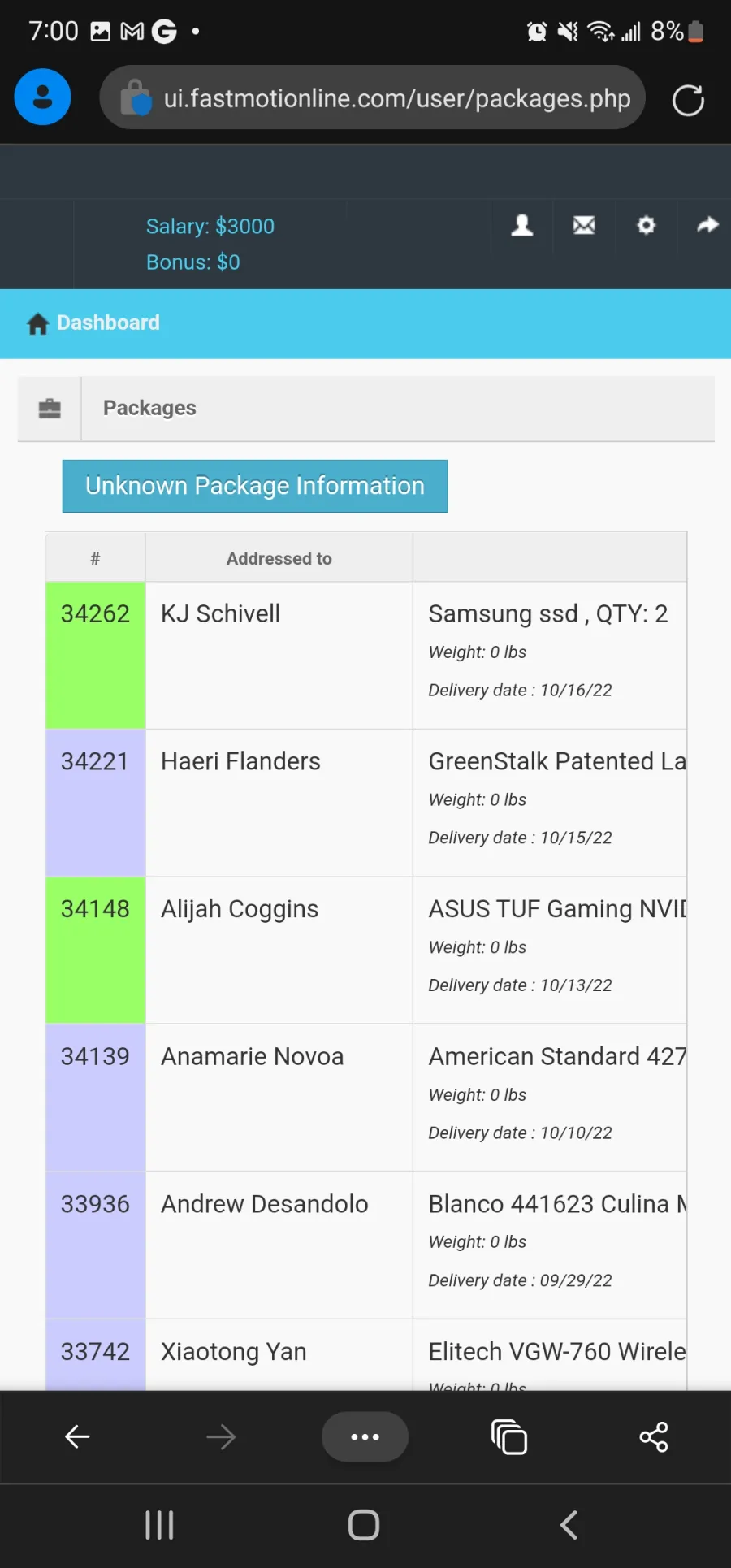731x1568 pixels.
Task: Click the Unknown Package Information button
Action: click(x=255, y=486)
